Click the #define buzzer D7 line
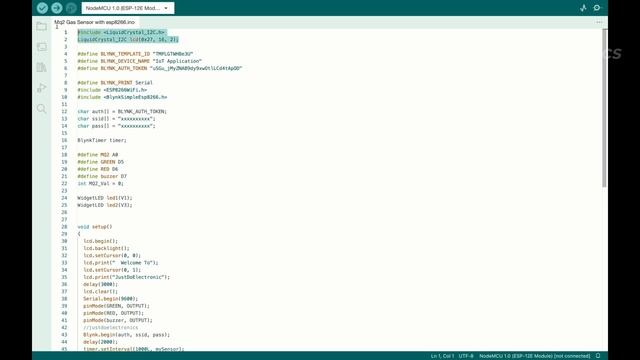The width and height of the screenshot is (640, 360). click(102, 176)
